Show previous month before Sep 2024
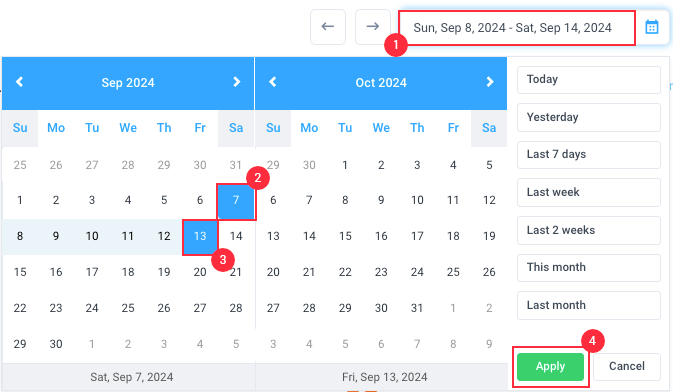This screenshot has height=392, width=673. click(19, 82)
